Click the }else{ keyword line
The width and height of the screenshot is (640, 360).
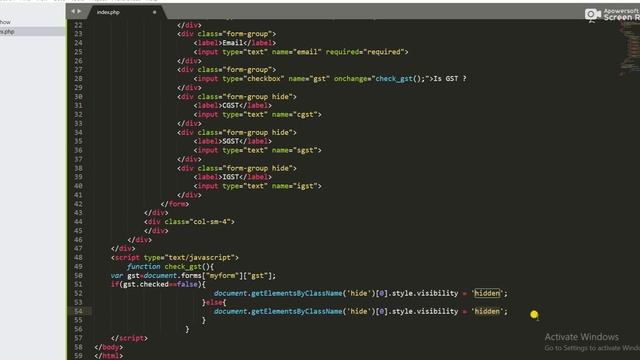[x=214, y=302]
